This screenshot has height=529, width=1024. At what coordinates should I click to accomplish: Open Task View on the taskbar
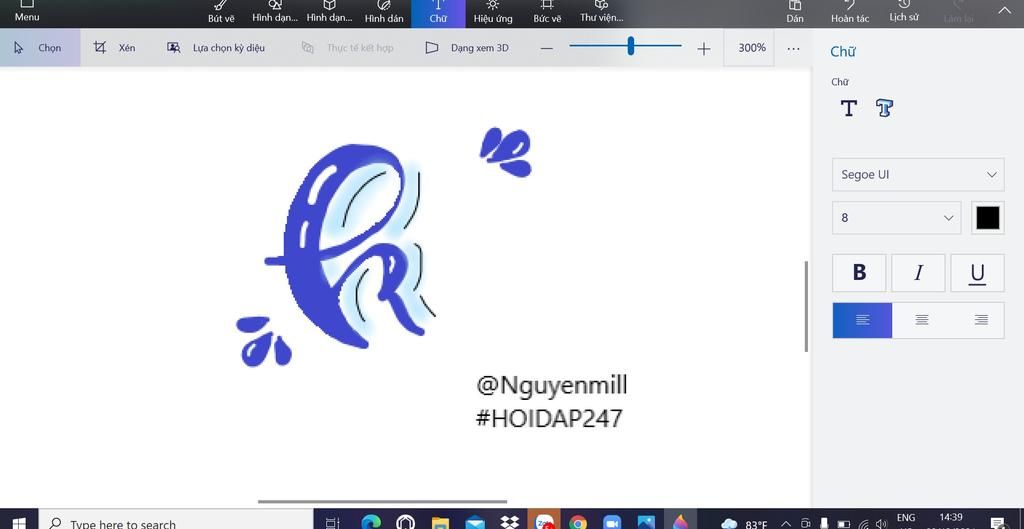332,522
